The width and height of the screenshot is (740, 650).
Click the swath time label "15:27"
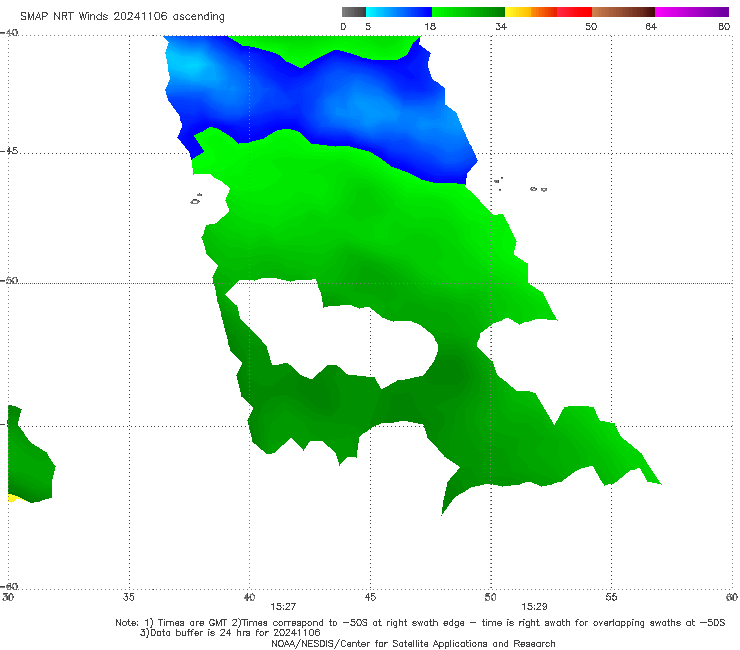283,607
